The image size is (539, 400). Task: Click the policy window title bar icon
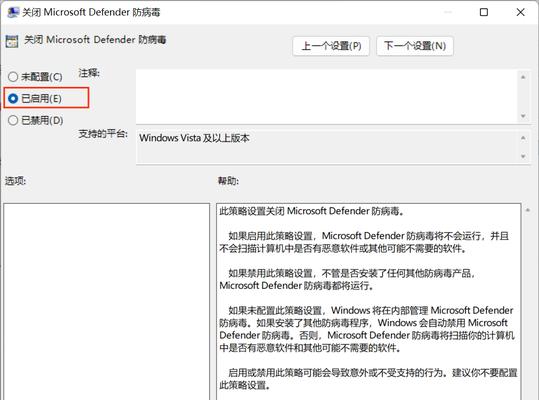(13, 12)
